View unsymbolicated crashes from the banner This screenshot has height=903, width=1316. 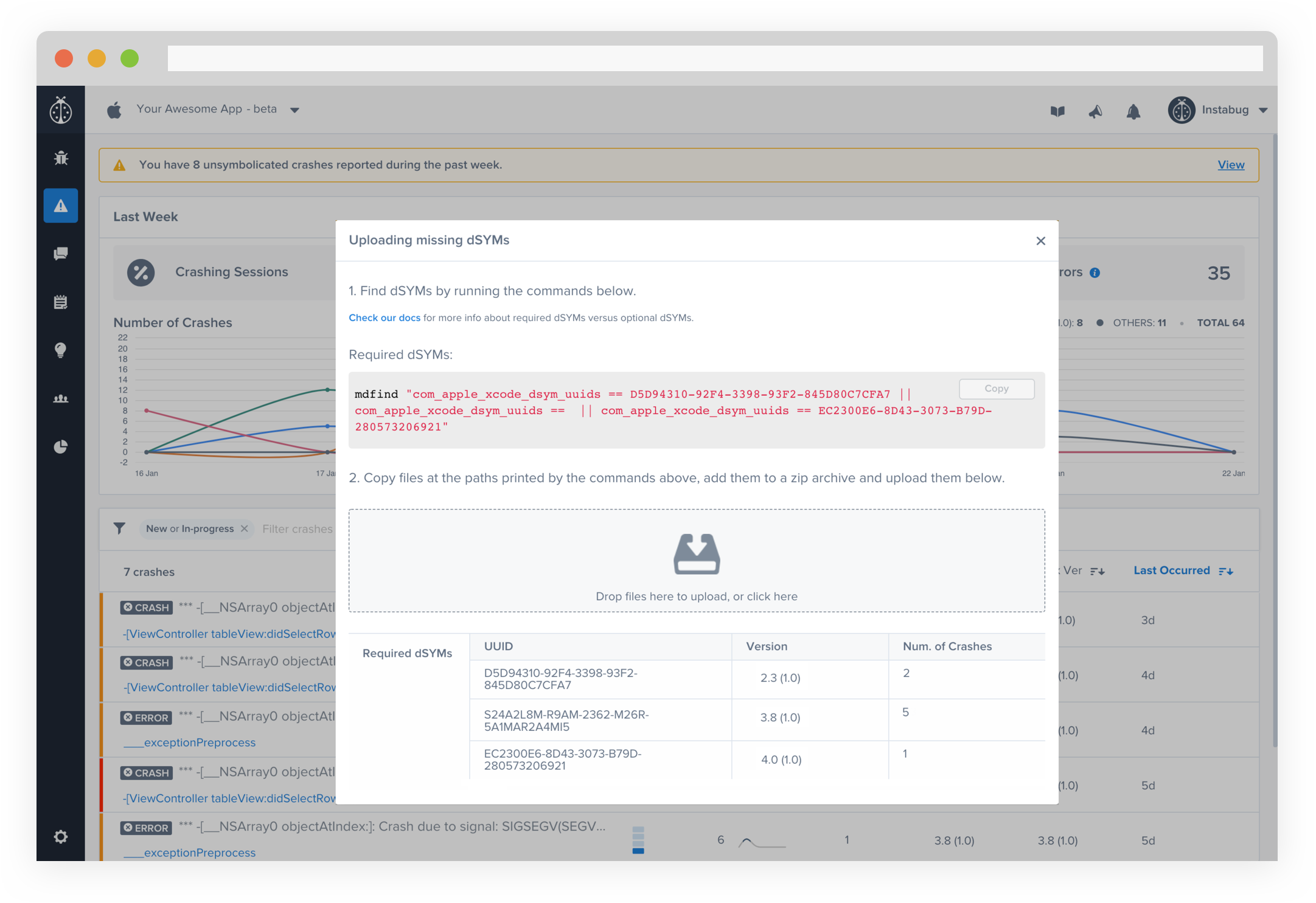pyautogui.click(x=1230, y=165)
